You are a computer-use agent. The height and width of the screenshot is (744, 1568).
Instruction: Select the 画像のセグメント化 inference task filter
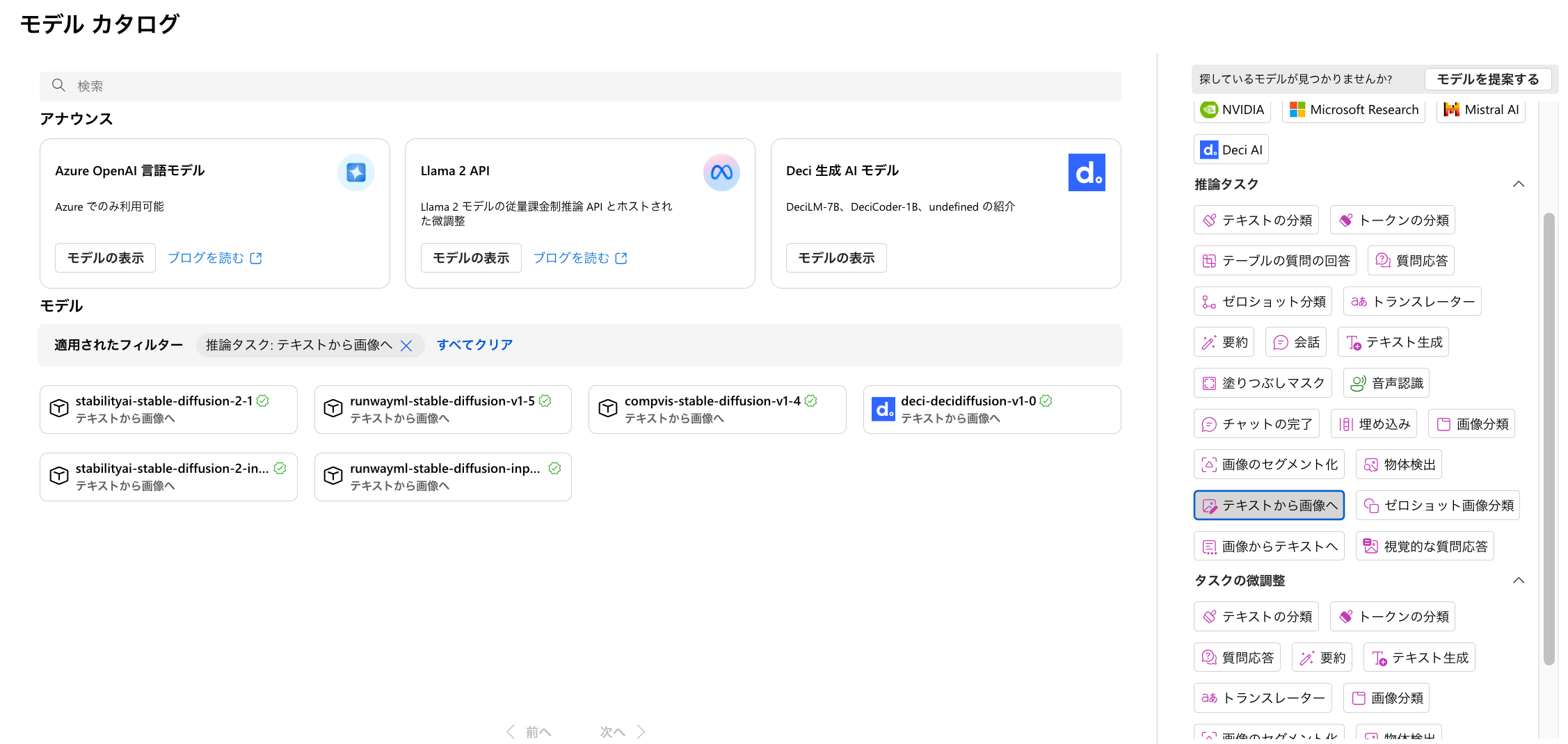(1270, 464)
